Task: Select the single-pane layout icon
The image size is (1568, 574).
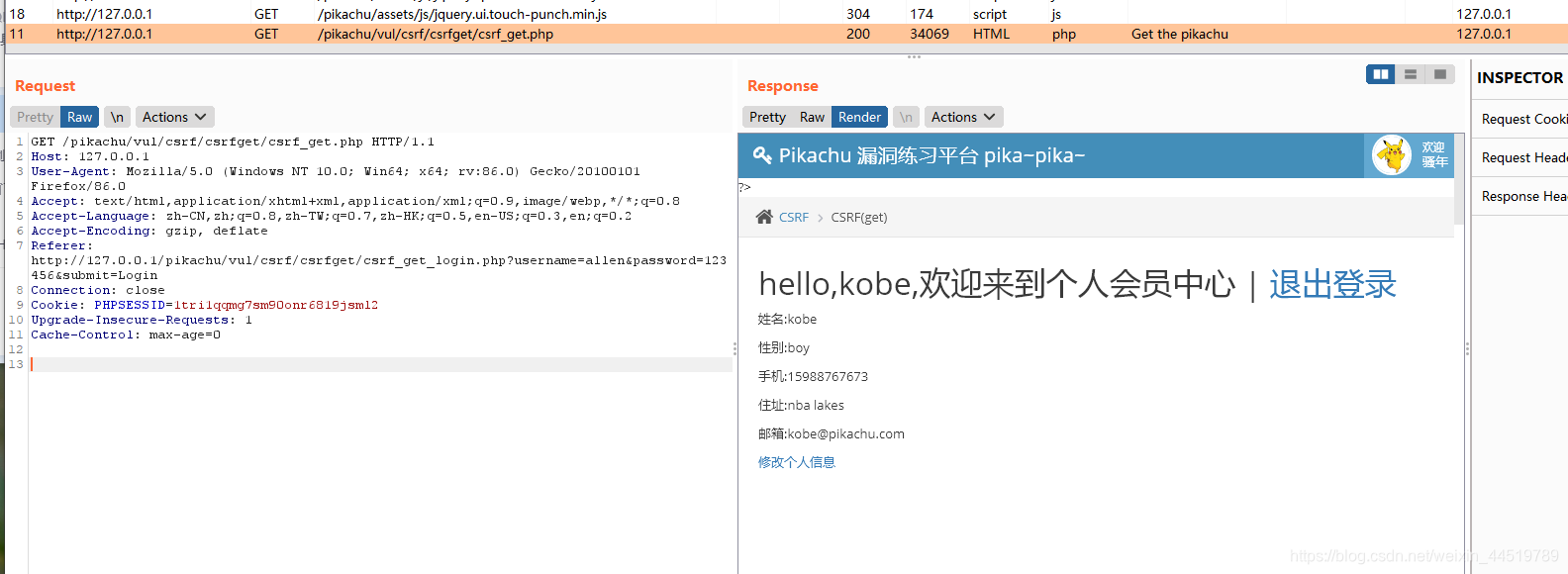Action: pyautogui.click(x=1440, y=74)
